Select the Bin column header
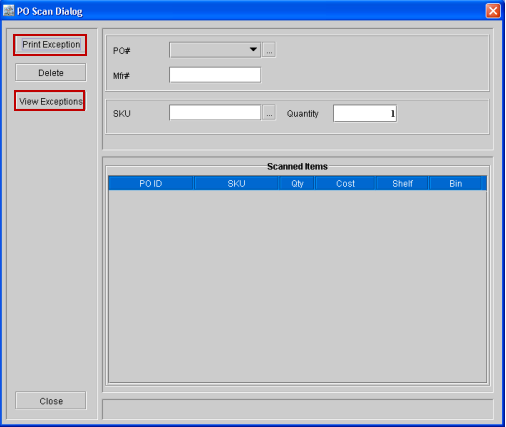Viewport: 506px width, 427px height. point(456,183)
